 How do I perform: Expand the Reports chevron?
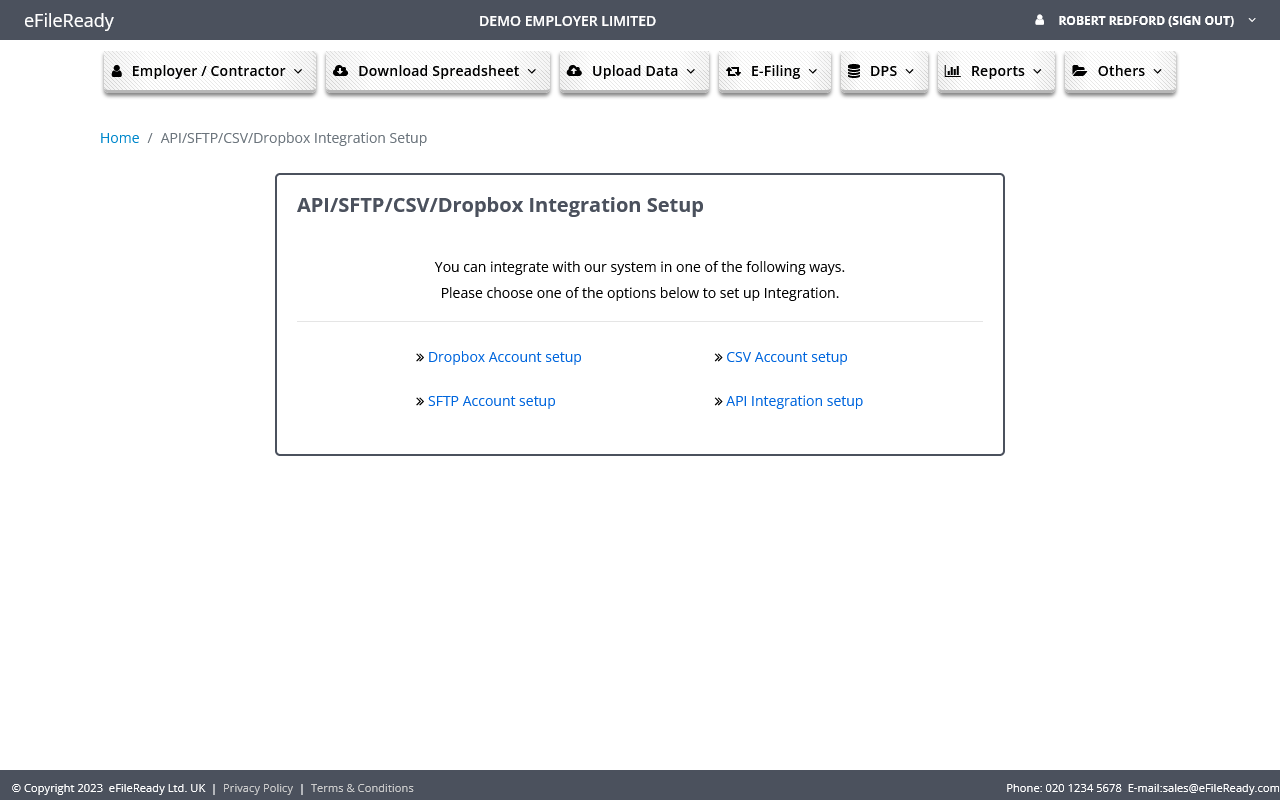pyautogui.click(x=1037, y=71)
